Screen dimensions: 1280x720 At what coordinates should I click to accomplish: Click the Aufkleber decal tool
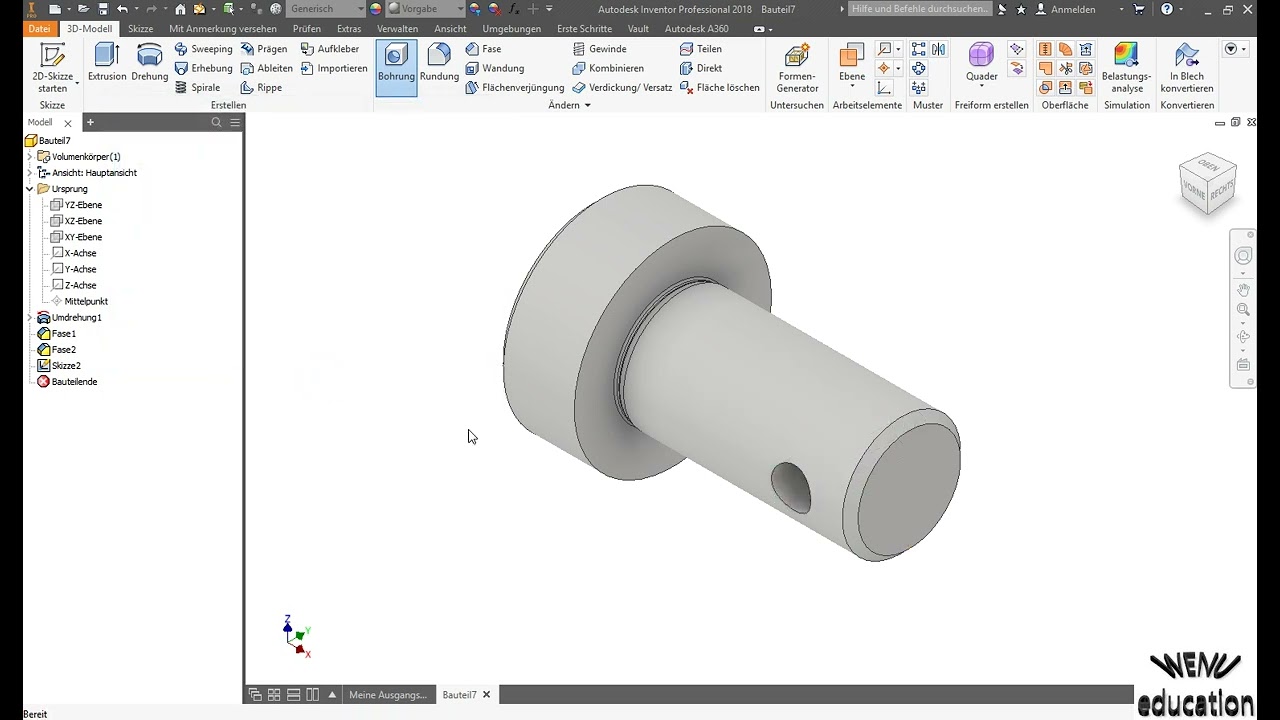tap(330, 49)
